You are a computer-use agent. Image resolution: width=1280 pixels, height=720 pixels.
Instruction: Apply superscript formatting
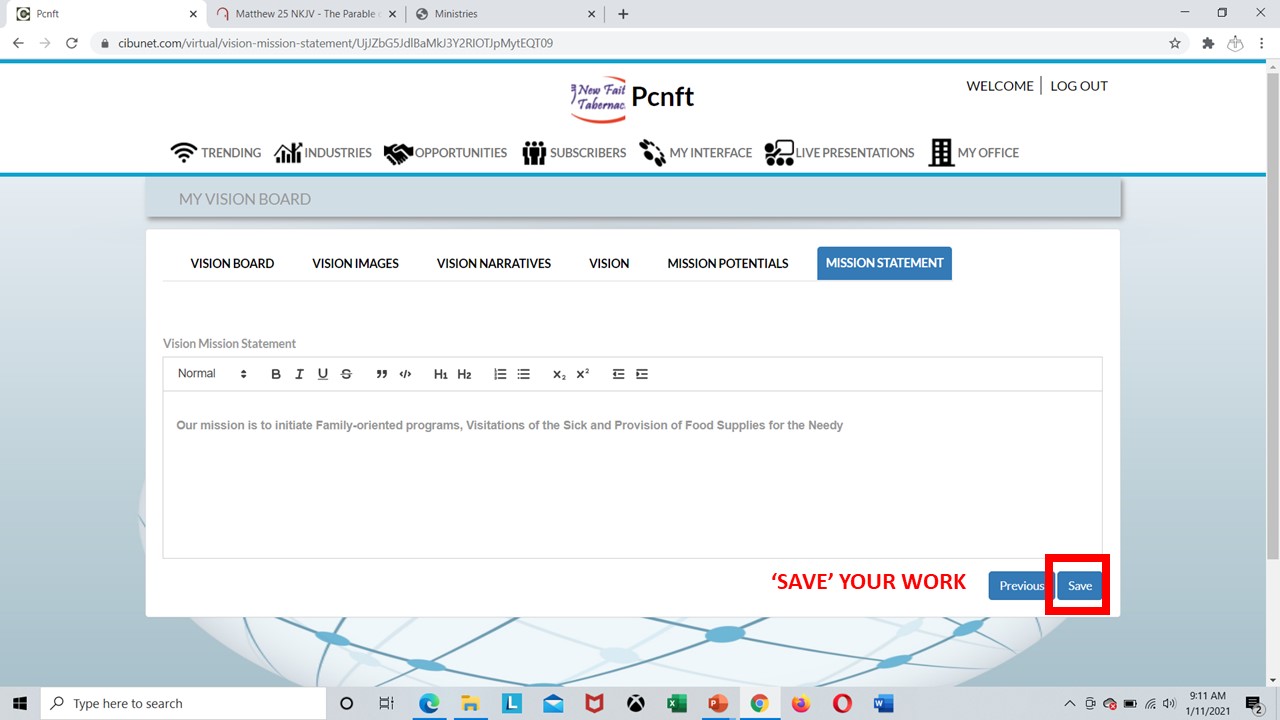tap(583, 374)
